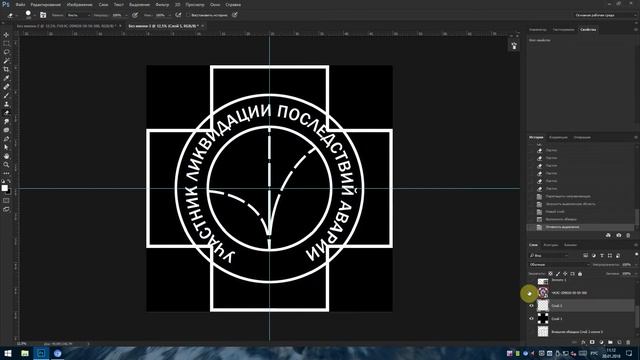Select the Rectangular Marquee tool
Viewport: 640px width, 360px height.
click(x=6, y=43)
